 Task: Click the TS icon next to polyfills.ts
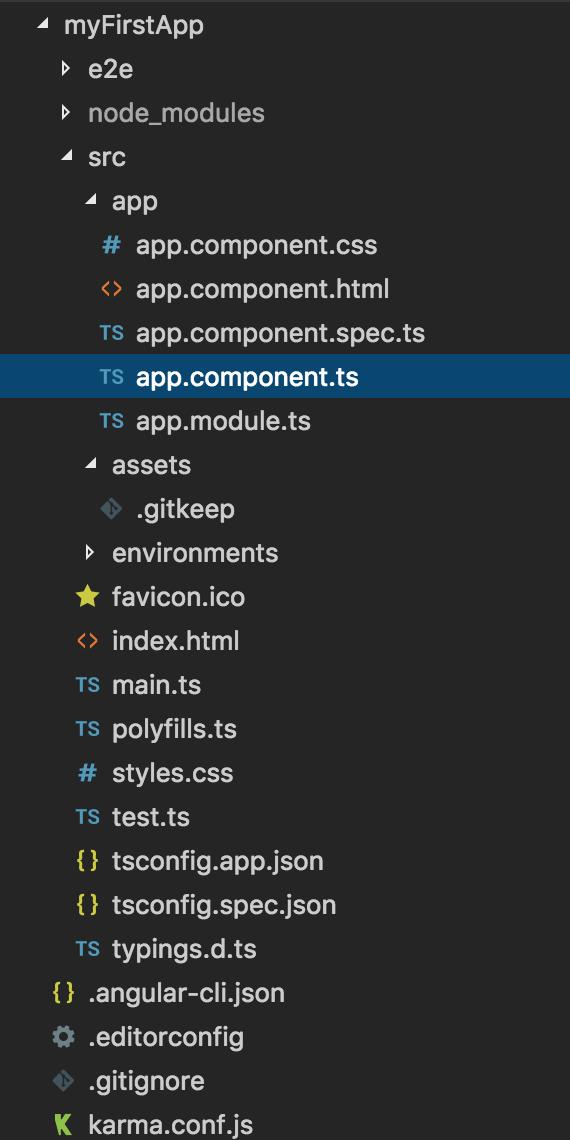[87, 728]
